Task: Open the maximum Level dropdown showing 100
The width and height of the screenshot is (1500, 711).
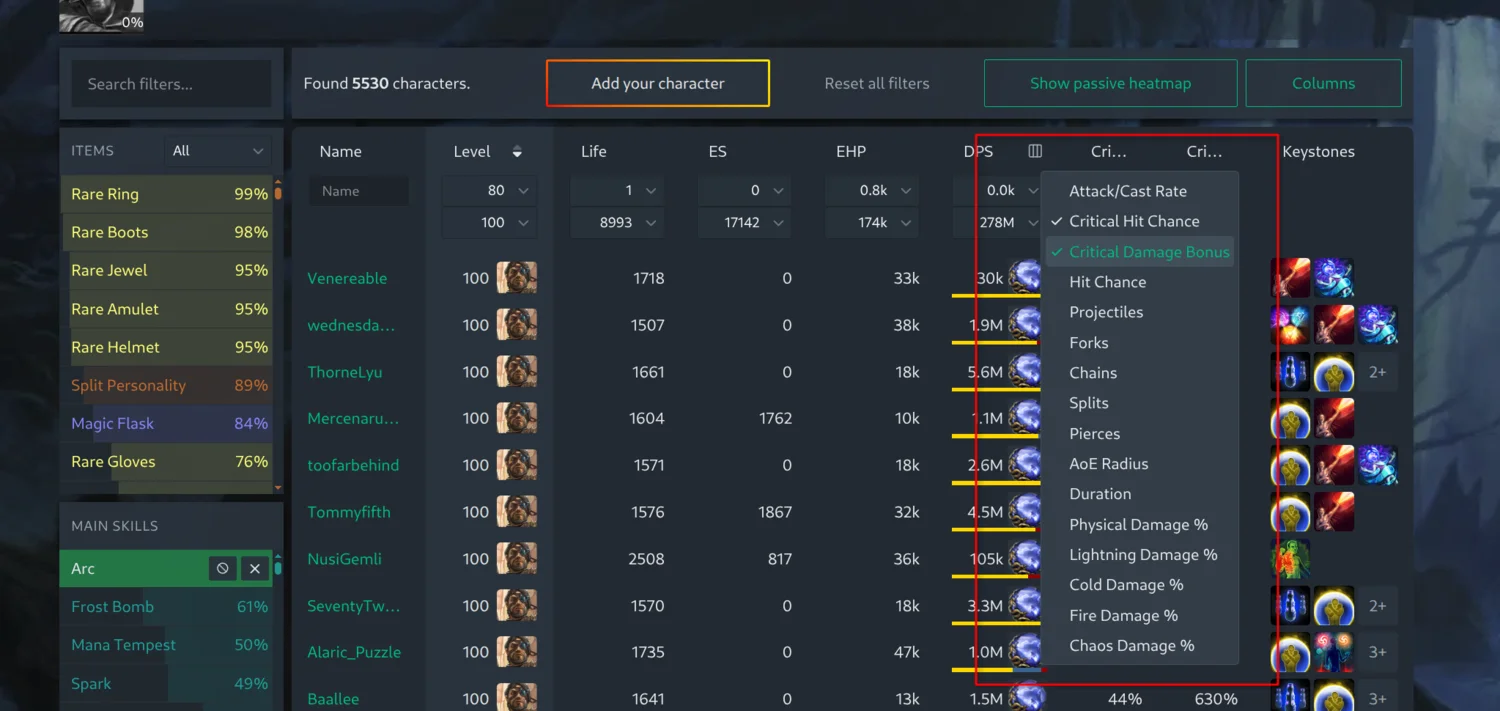Action: point(489,222)
